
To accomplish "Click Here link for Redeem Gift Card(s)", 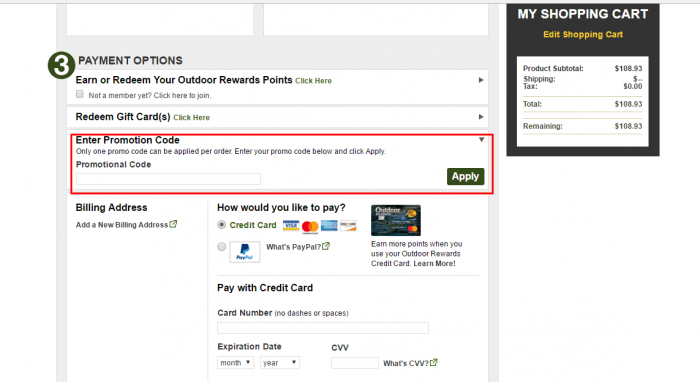I will pos(192,117).
